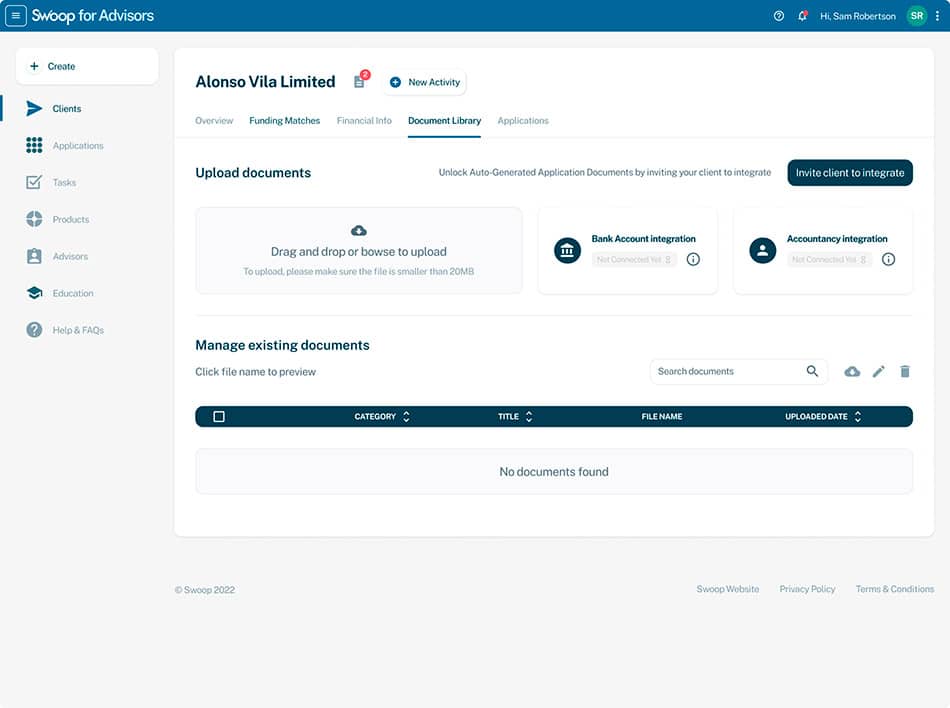
Task: Show info for Accountancy integration
Action: (888, 259)
